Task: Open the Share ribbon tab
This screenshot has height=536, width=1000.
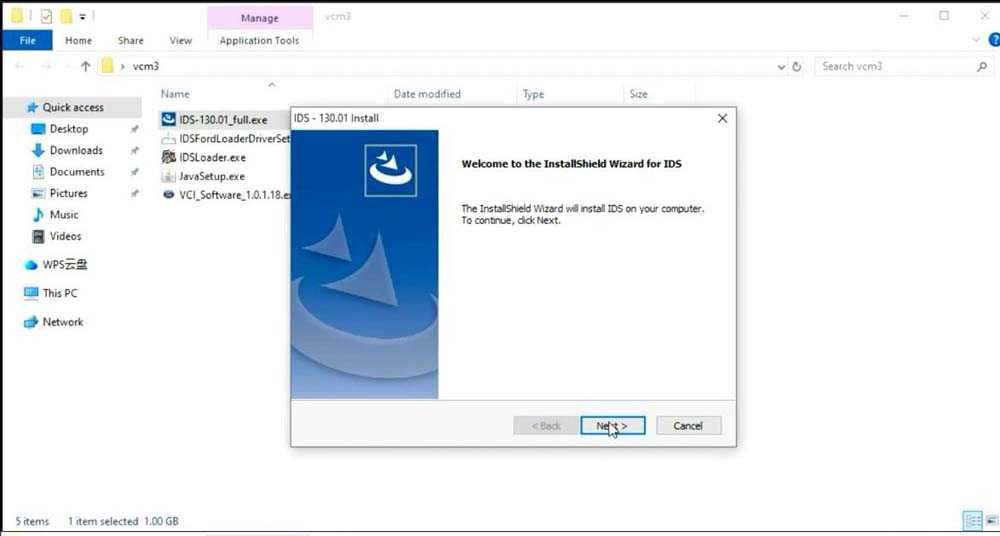Action: (x=130, y=41)
